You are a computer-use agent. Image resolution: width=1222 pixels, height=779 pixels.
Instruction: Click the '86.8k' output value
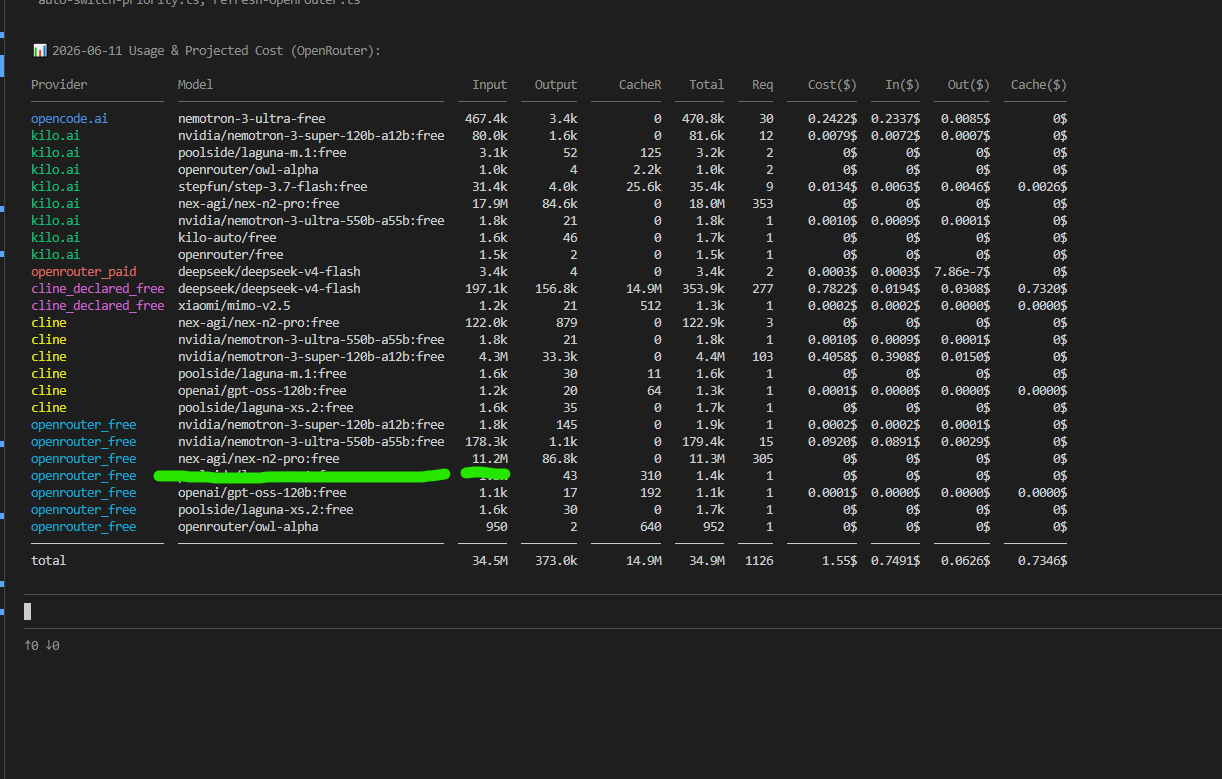560,459
